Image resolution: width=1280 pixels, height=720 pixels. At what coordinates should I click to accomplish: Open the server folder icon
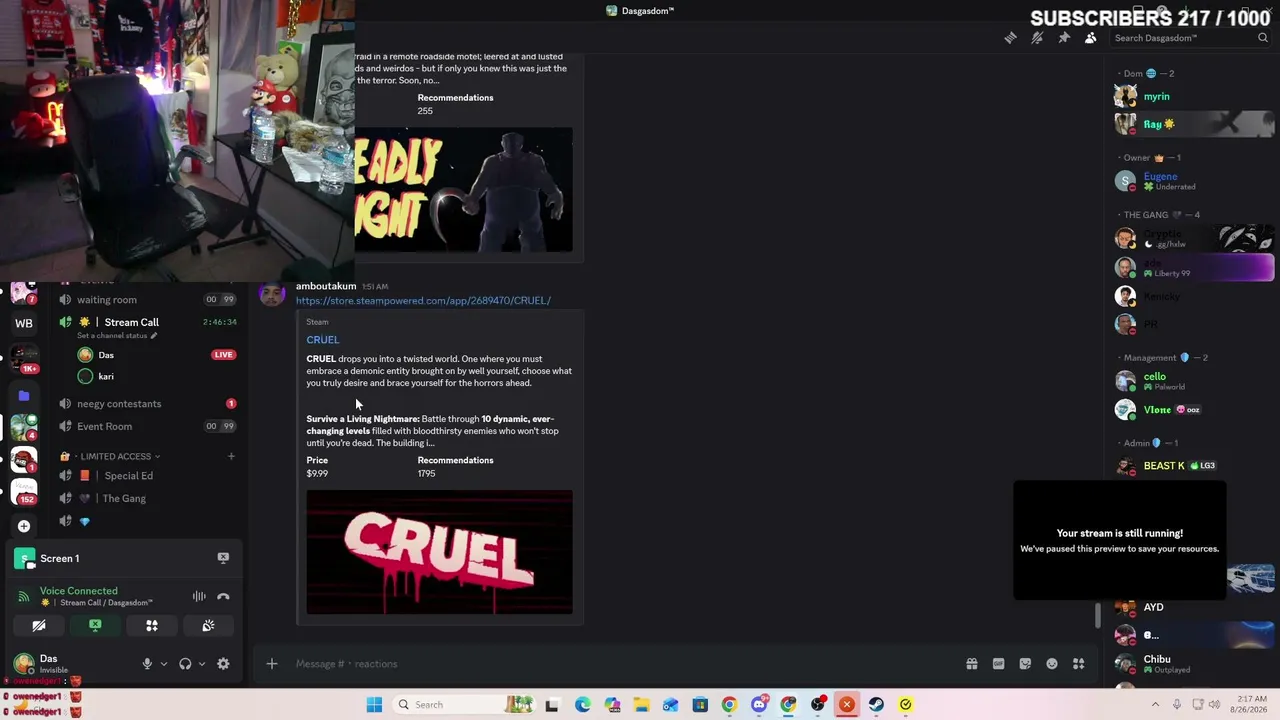tap(24, 396)
